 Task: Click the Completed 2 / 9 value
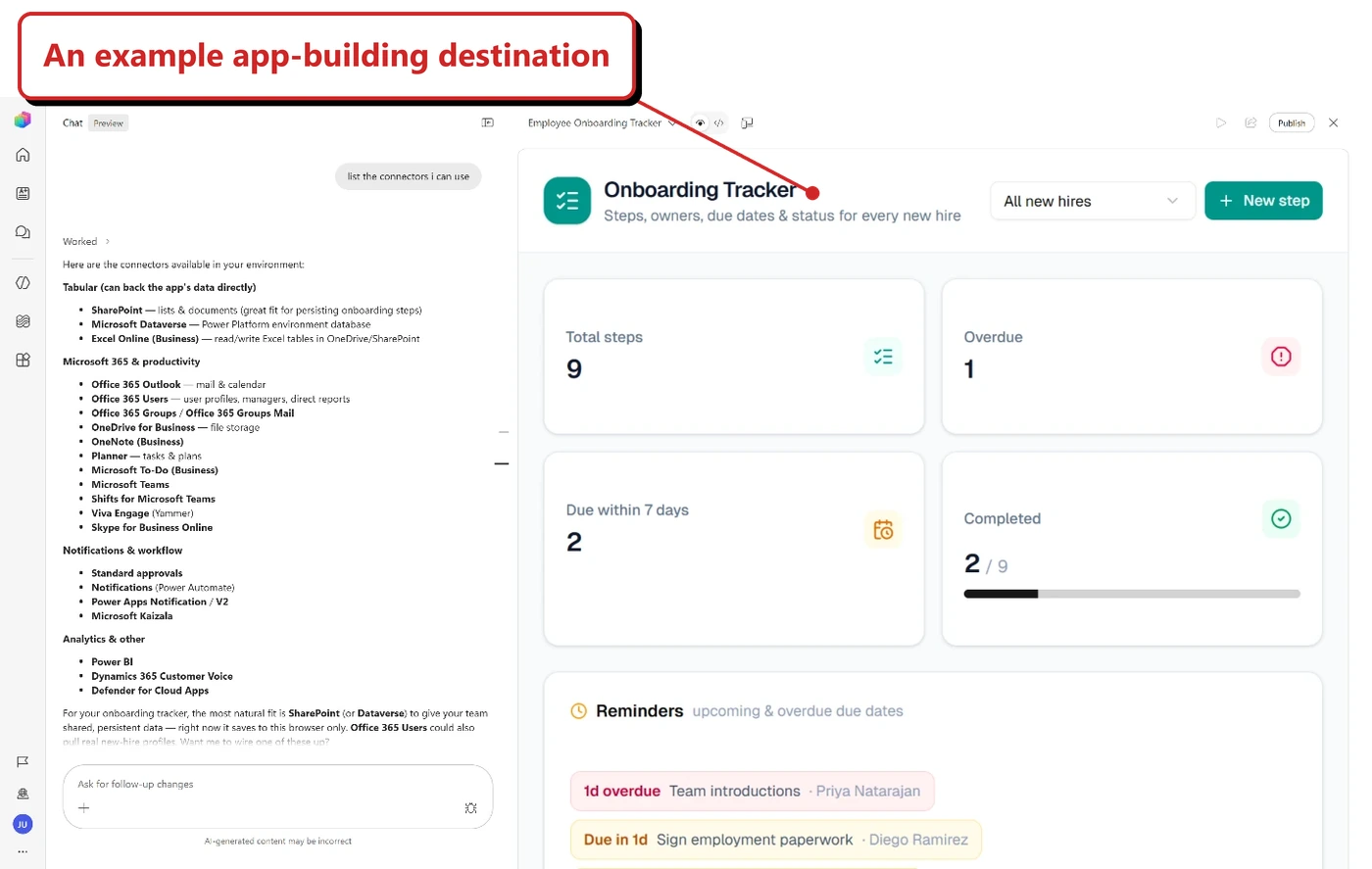pyautogui.click(x=986, y=564)
